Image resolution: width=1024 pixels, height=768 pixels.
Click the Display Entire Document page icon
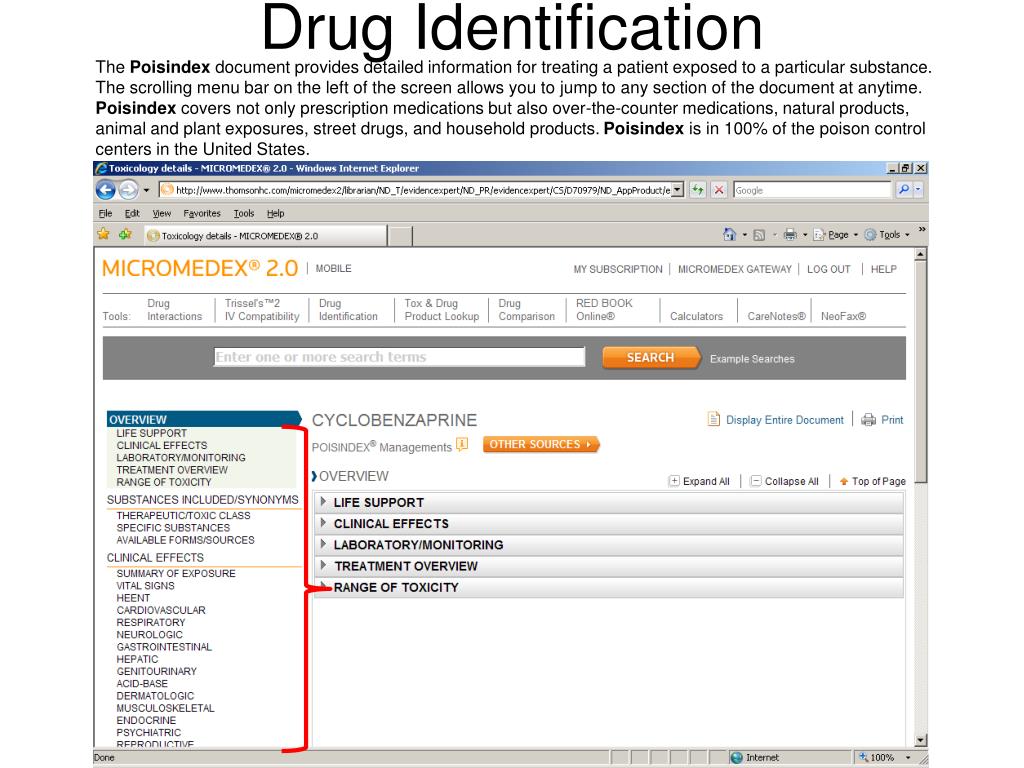click(x=714, y=419)
